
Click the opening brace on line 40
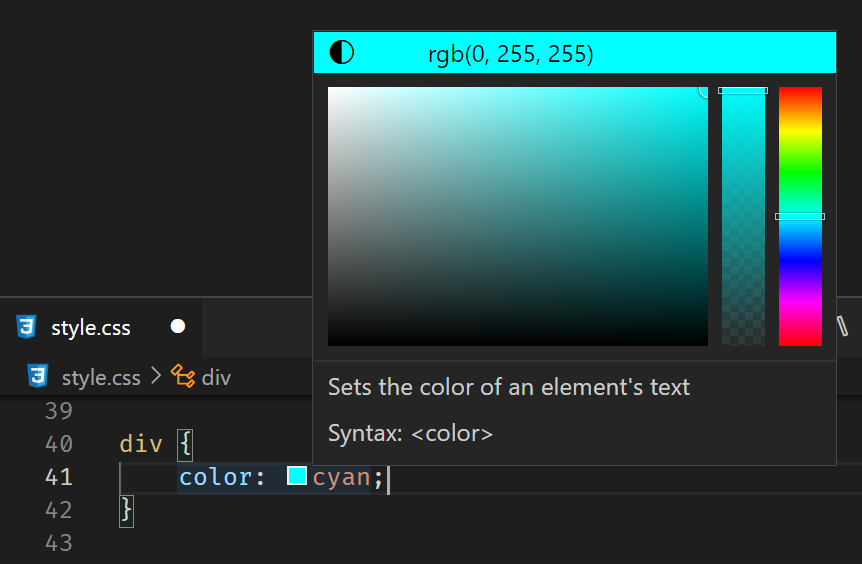tap(185, 445)
